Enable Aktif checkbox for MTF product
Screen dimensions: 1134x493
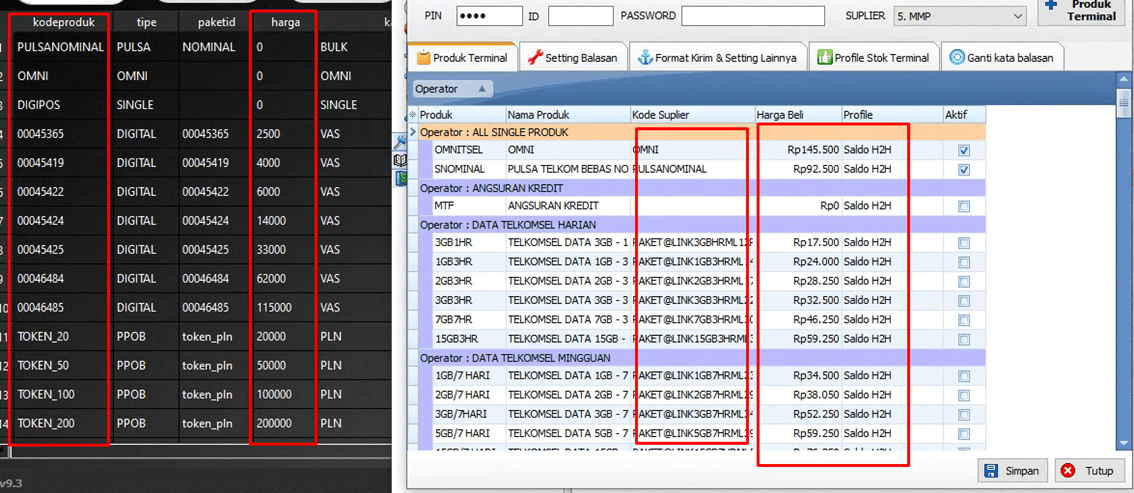963,206
